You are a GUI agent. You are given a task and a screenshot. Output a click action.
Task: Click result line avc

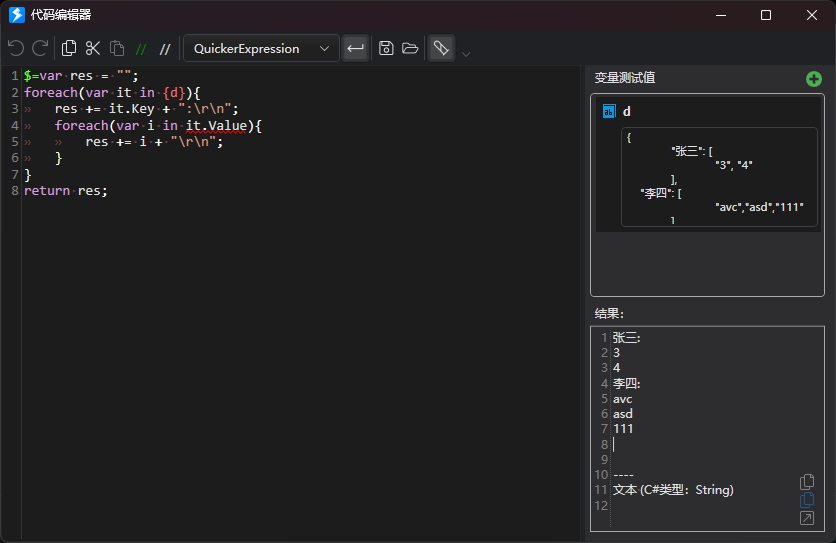[622, 399]
